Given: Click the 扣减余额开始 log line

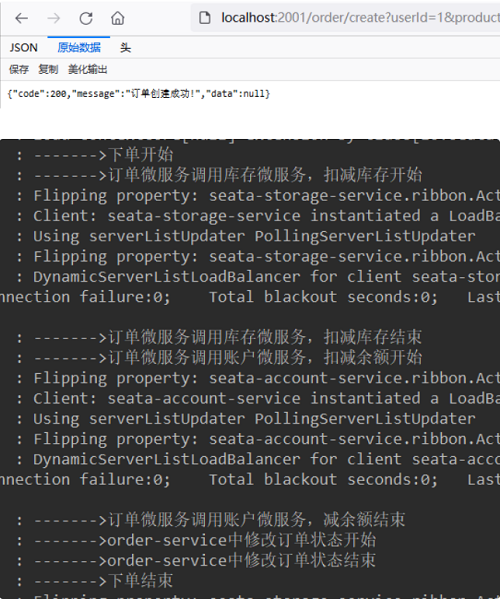Looking at the screenshot, I should click(x=228, y=358).
